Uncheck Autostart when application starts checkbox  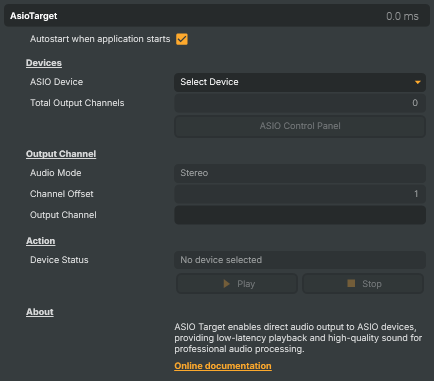tap(182, 39)
